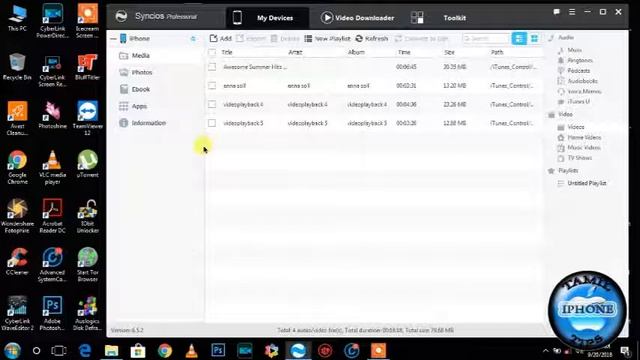Open Task View on the taskbar
Image resolution: width=640 pixels, height=360 pixels.
(x=59, y=351)
